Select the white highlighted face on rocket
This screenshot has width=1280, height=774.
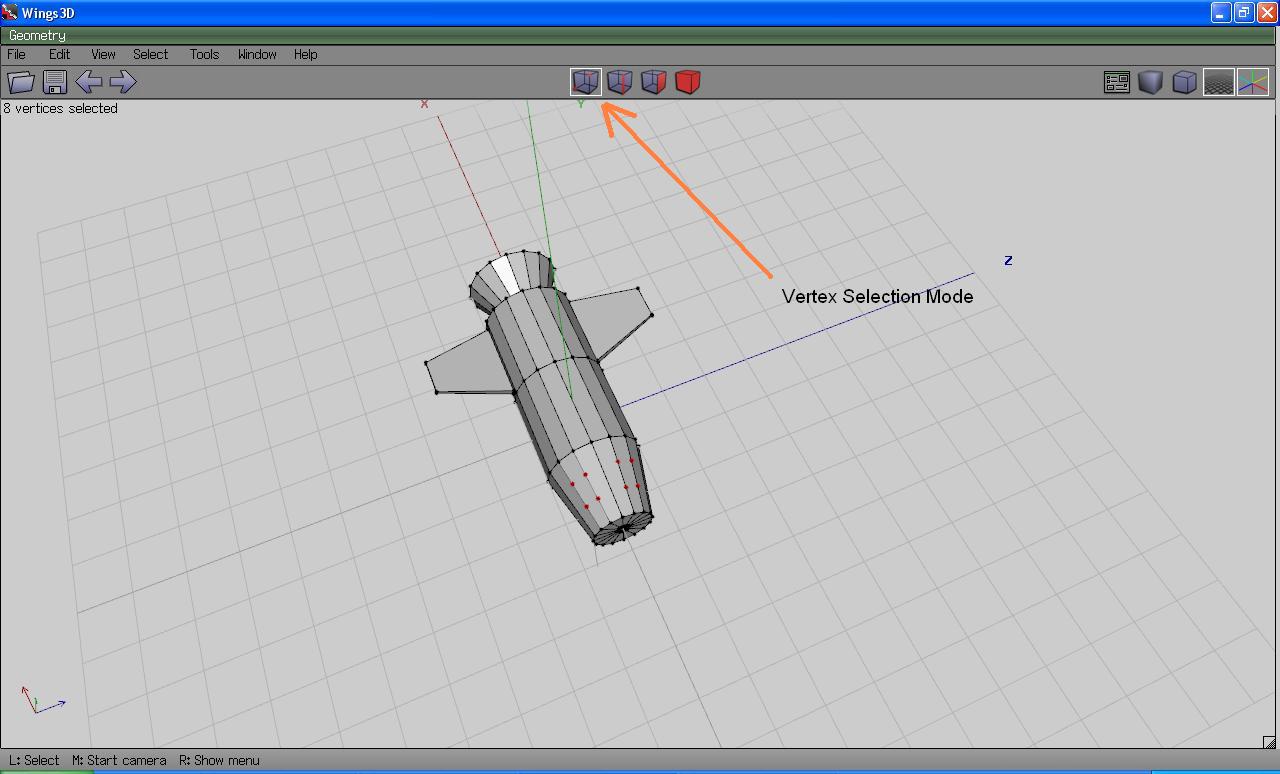pos(506,274)
